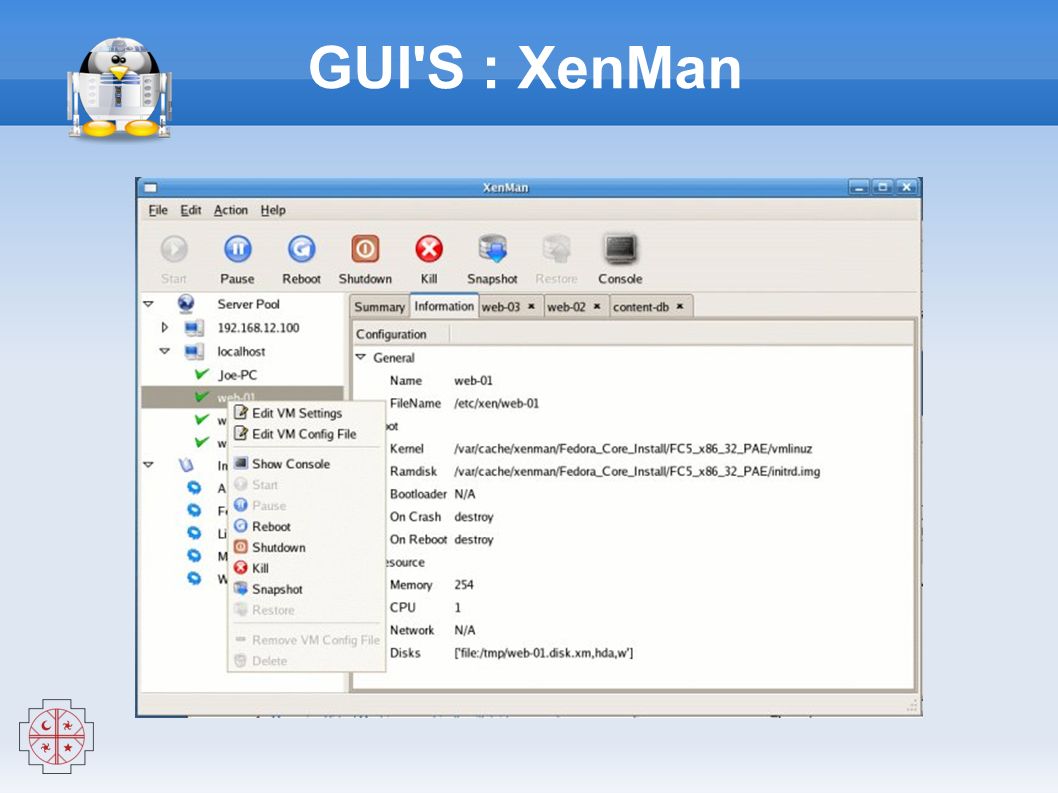
Task: Click the 192.168.12.100 server icon
Action: point(194,328)
